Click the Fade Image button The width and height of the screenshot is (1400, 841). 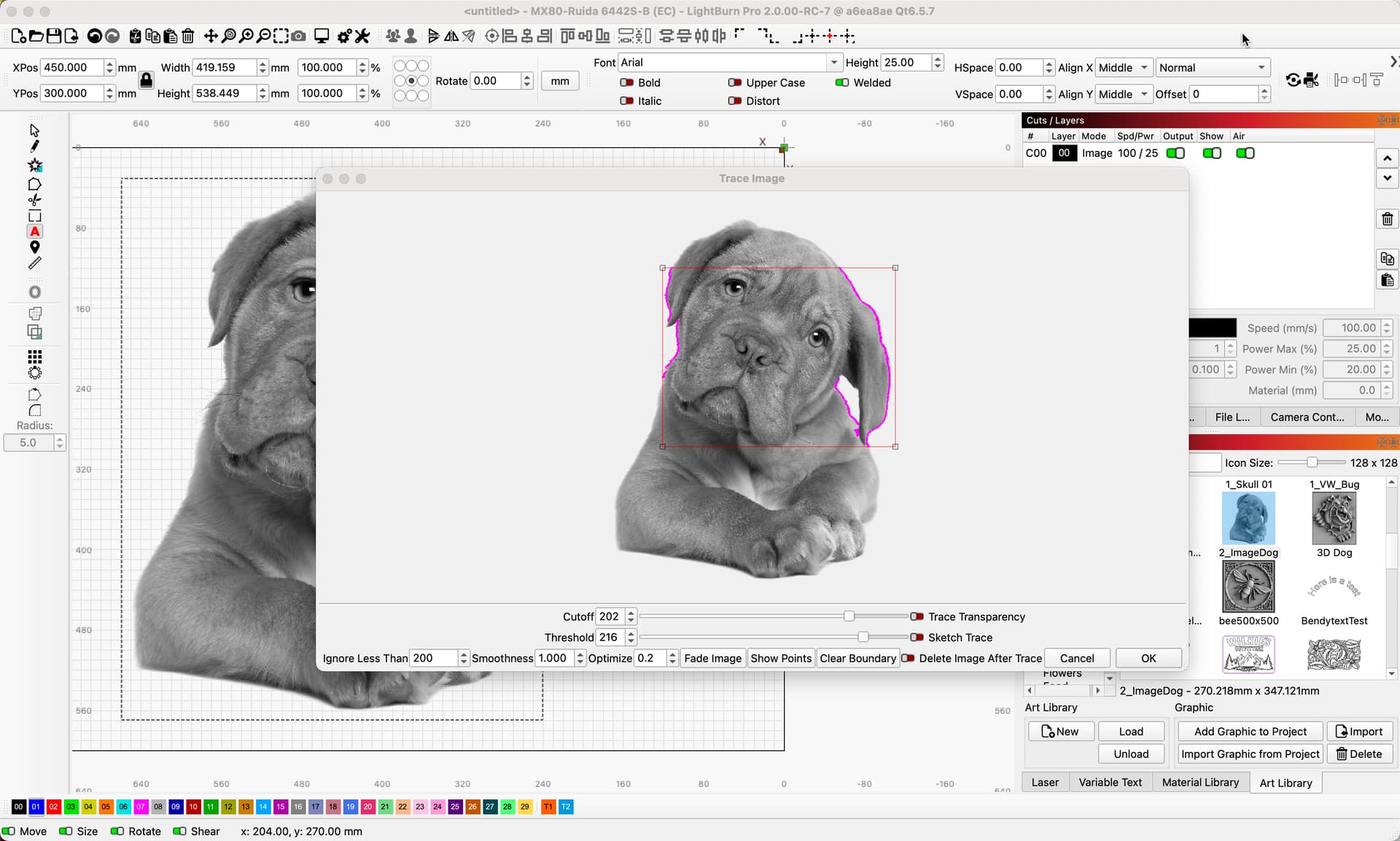(x=712, y=659)
